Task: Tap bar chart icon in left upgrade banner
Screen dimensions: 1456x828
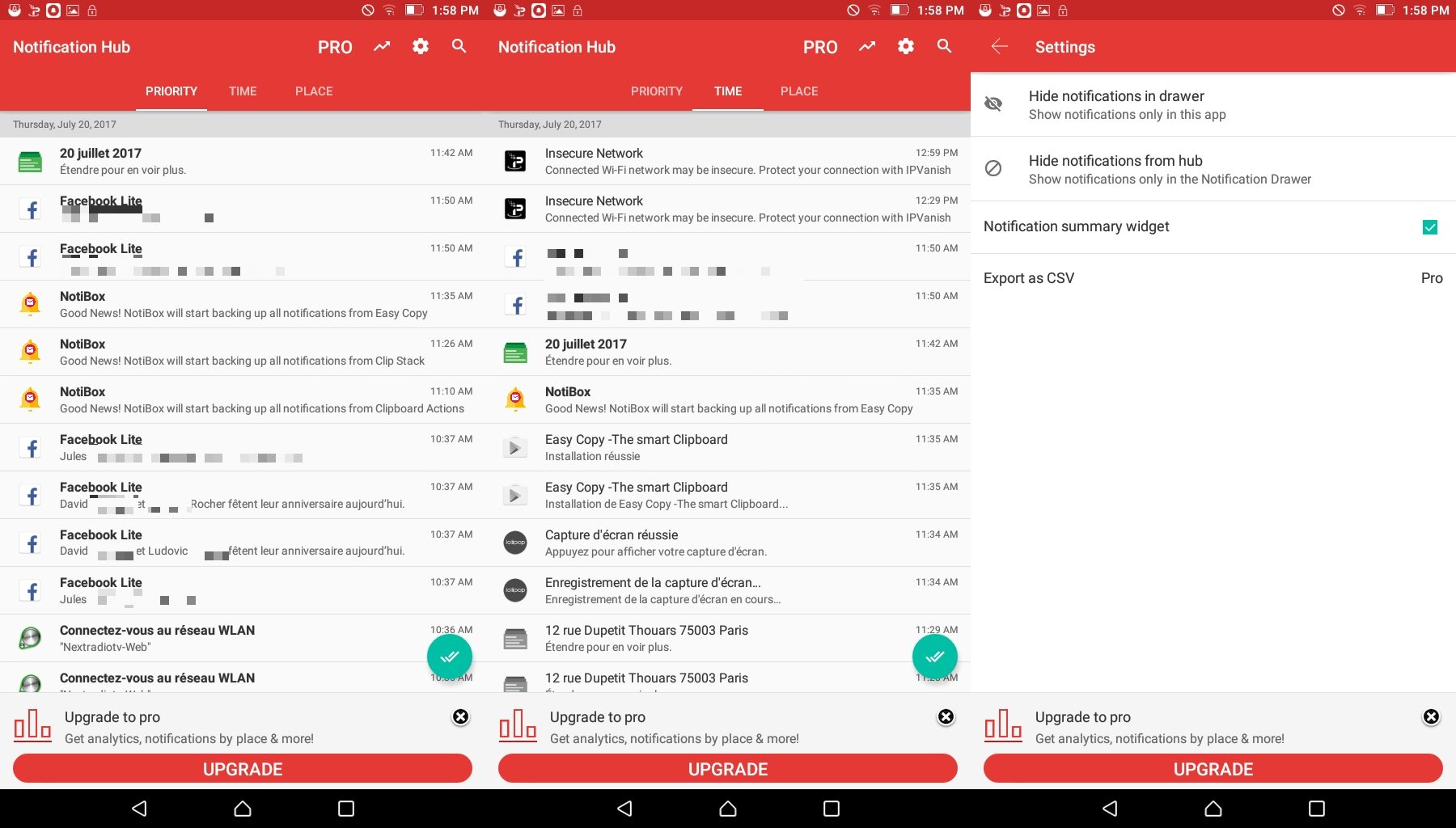Action: click(32, 725)
